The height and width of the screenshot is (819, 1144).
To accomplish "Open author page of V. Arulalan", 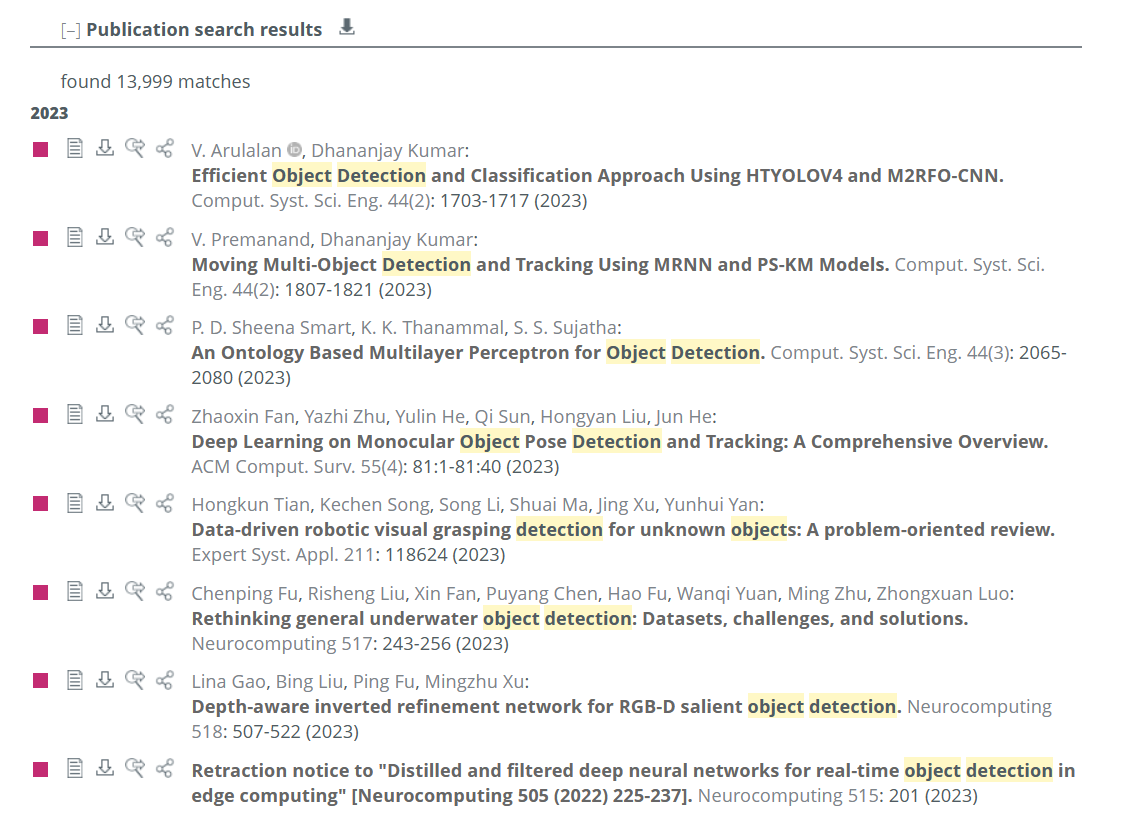I will pos(236,150).
